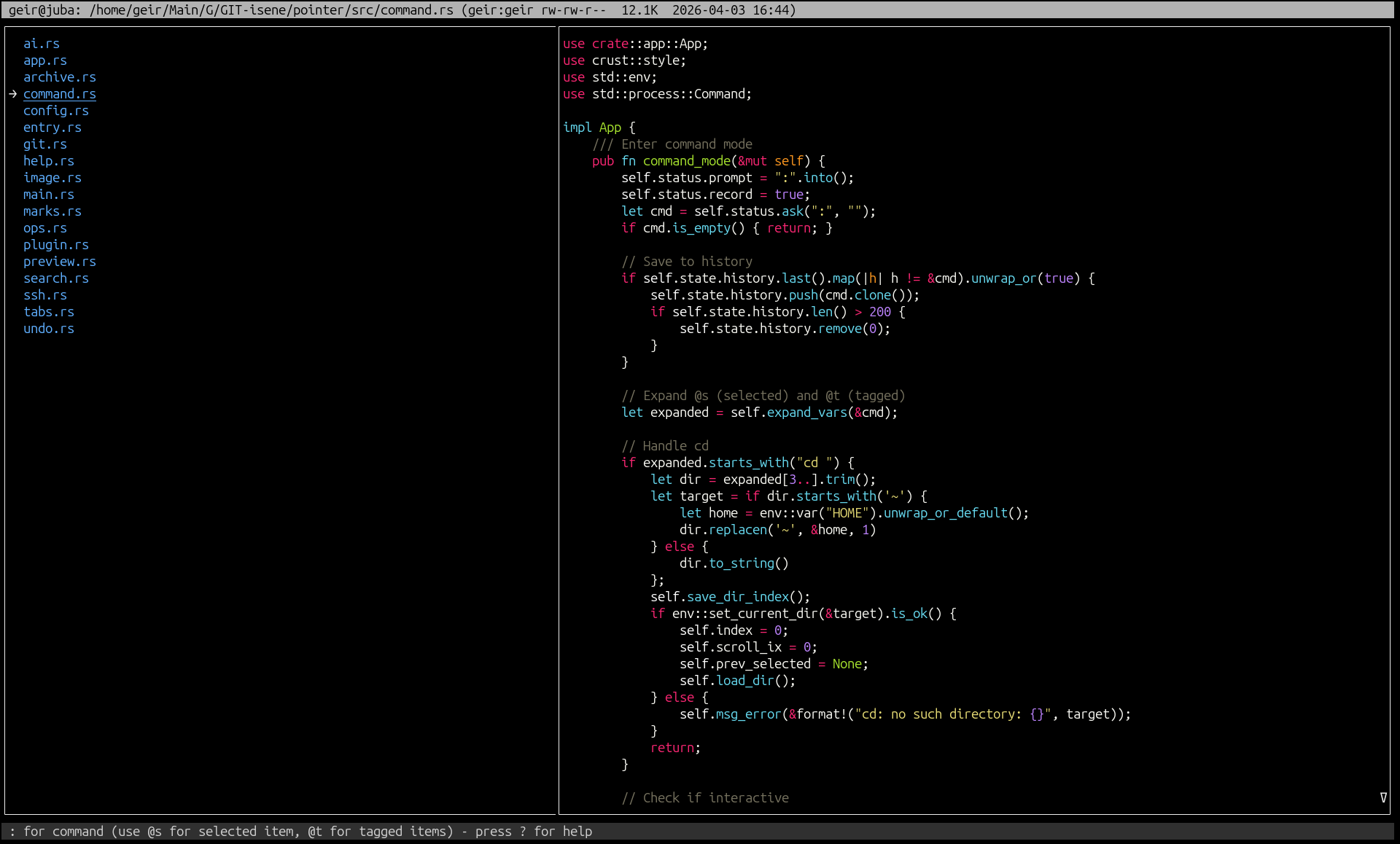1400x844 pixels.
Task: Click the 'let expanded = self.expand_vars' line
Action: tap(760, 413)
